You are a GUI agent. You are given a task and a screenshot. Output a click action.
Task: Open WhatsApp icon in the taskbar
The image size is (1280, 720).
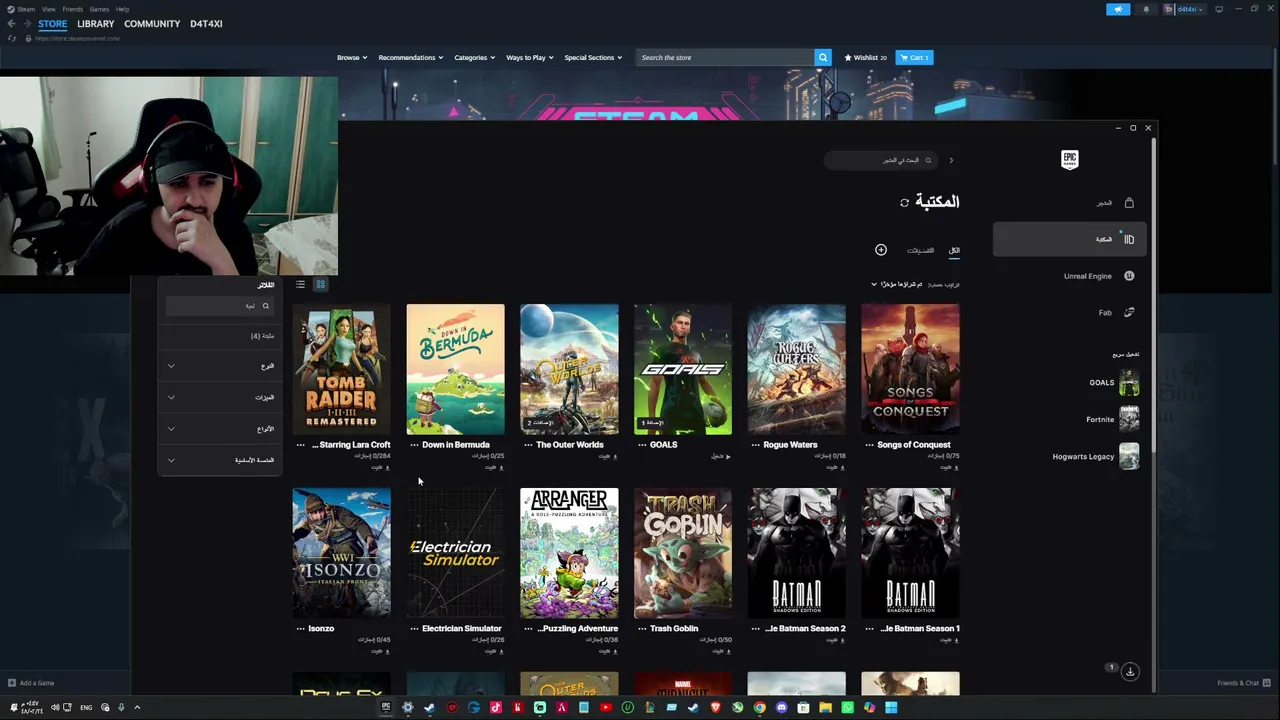tap(847, 708)
